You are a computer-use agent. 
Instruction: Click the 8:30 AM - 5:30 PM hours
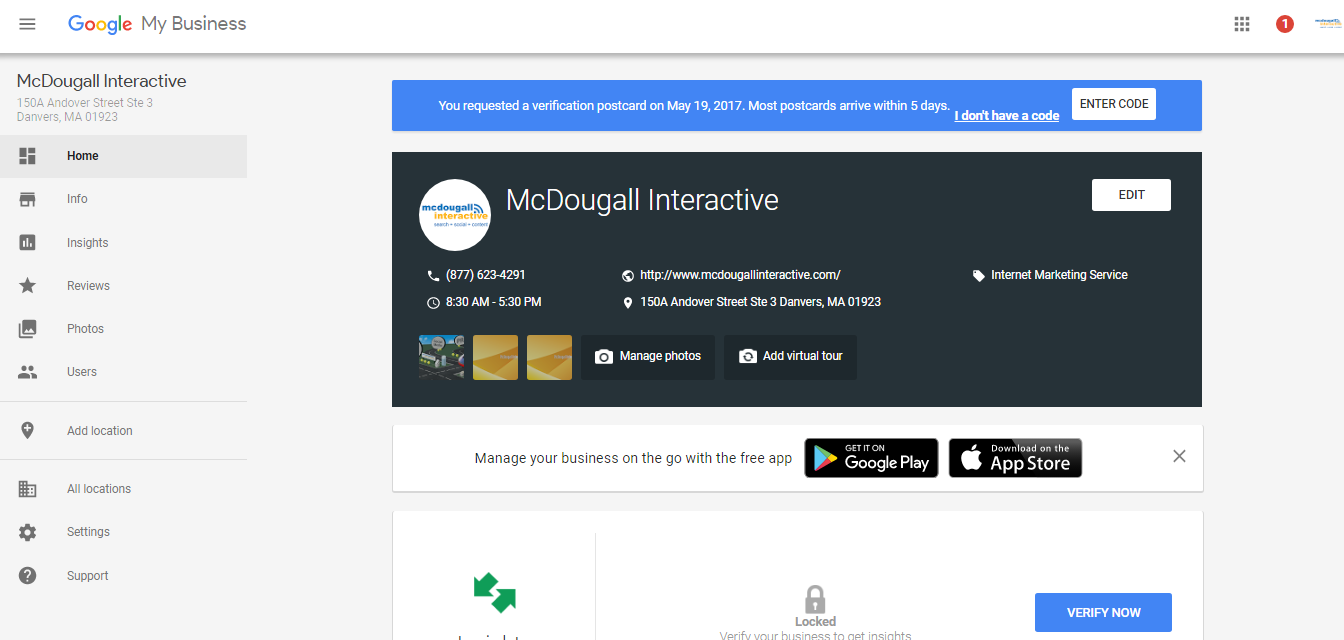point(494,302)
